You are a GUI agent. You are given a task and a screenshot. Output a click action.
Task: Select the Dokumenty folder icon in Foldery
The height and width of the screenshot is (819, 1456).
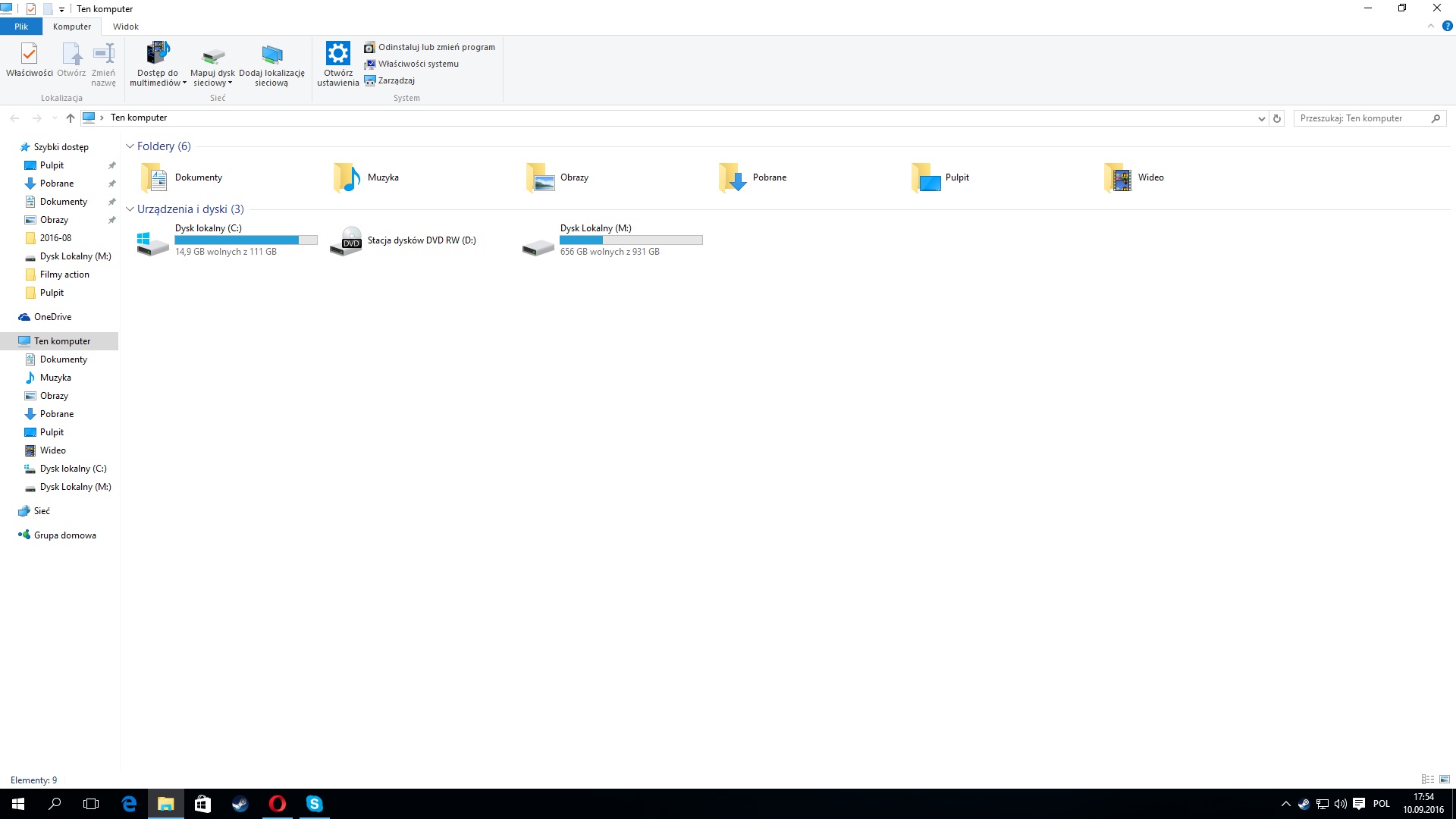pyautogui.click(x=154, y=177)
